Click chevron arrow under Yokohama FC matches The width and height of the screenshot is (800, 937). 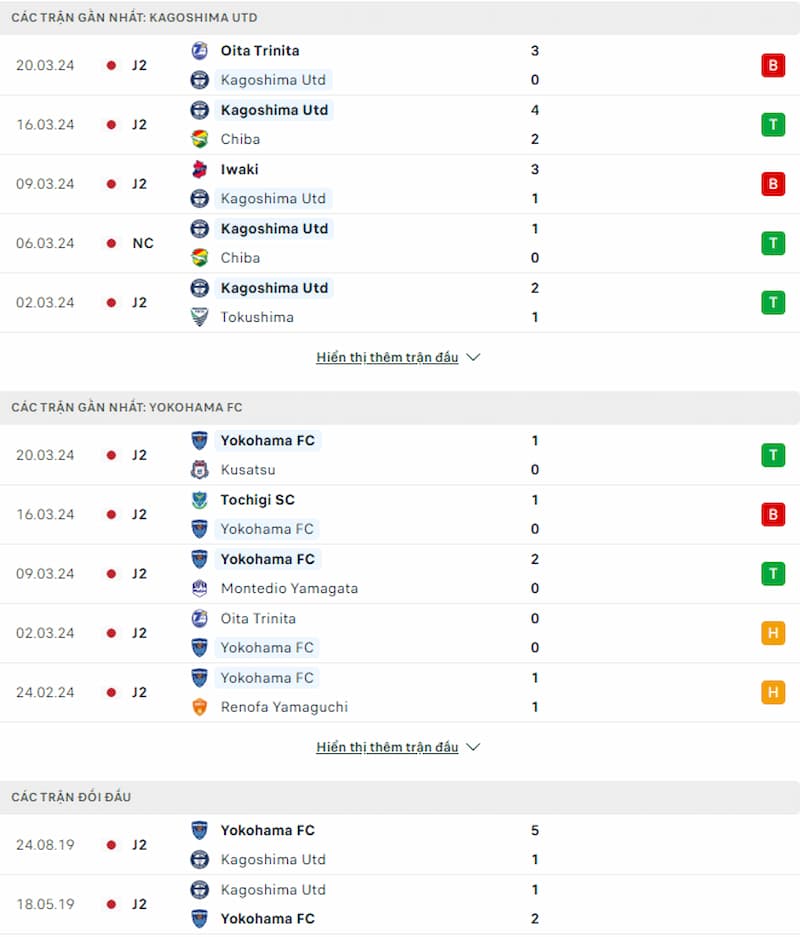pyautogui.click(x=473, y=747)
